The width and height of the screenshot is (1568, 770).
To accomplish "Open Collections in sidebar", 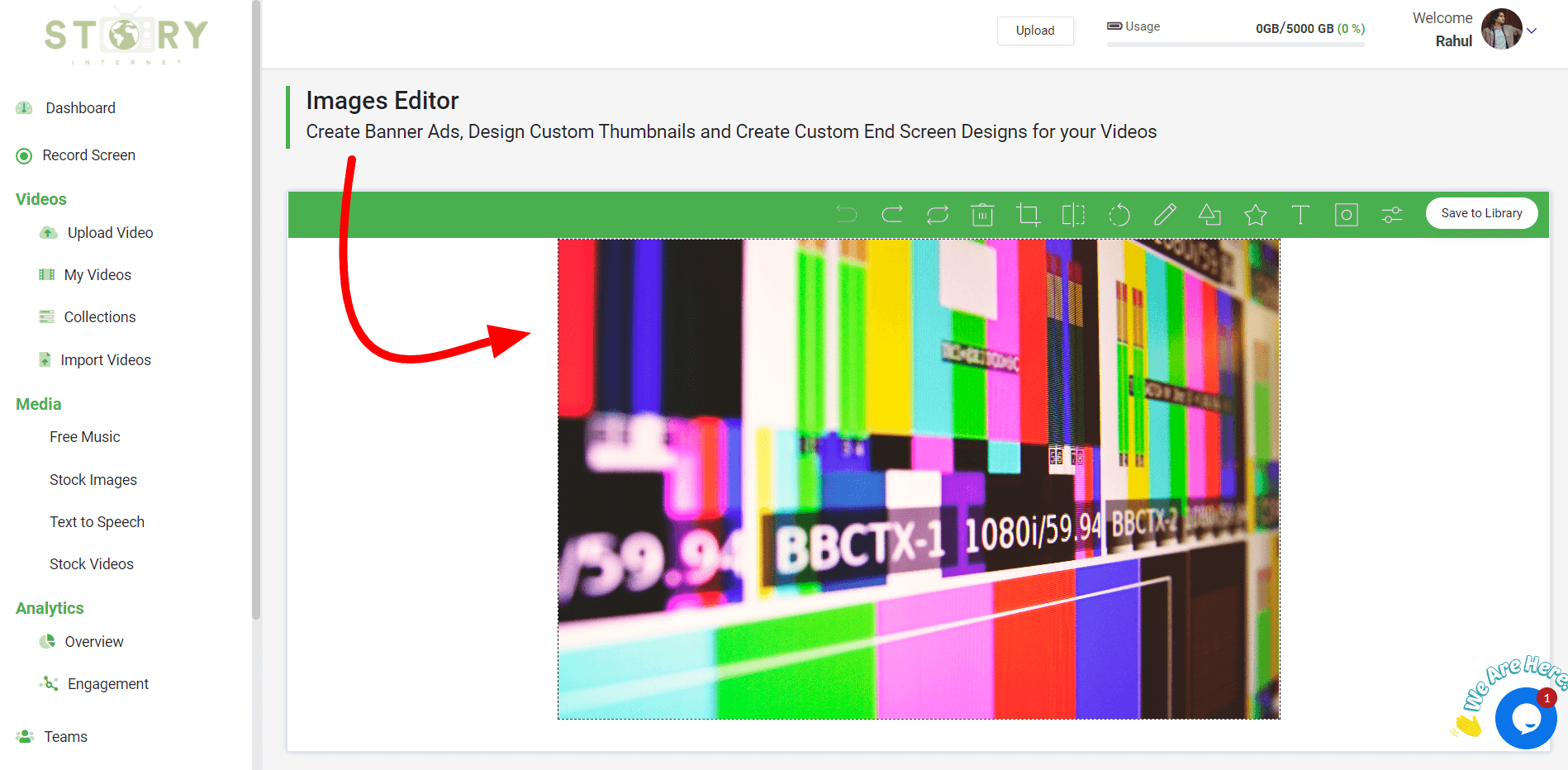I will (x=100, y=317).
